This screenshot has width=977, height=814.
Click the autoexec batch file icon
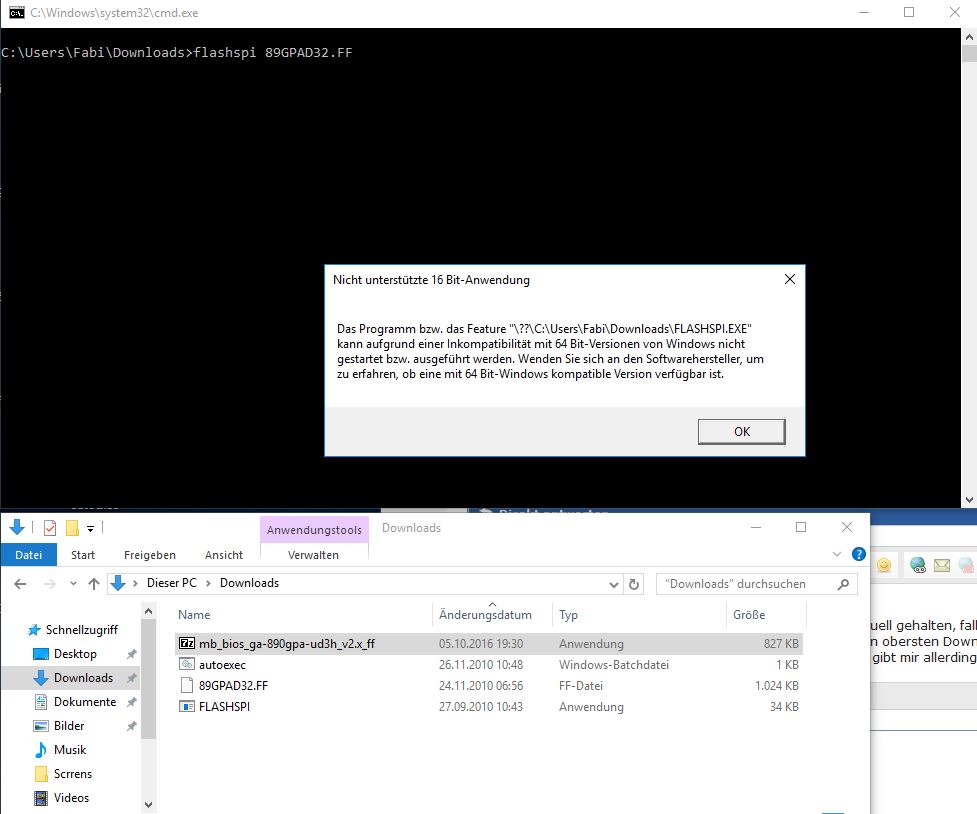point(186,664)
